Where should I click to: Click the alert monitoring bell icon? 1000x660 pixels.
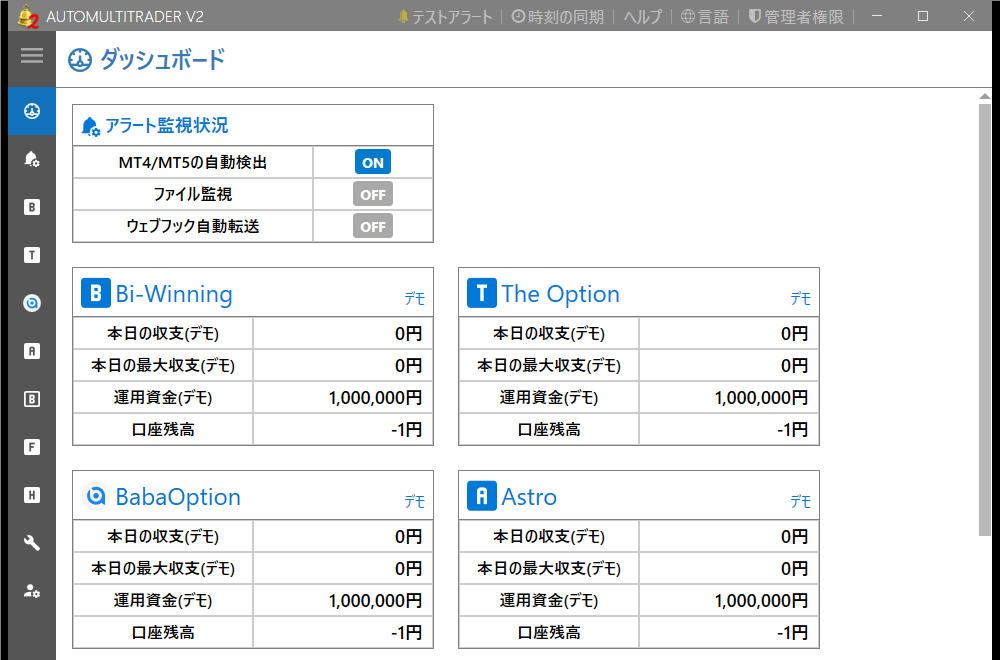(x=91, y=126)
